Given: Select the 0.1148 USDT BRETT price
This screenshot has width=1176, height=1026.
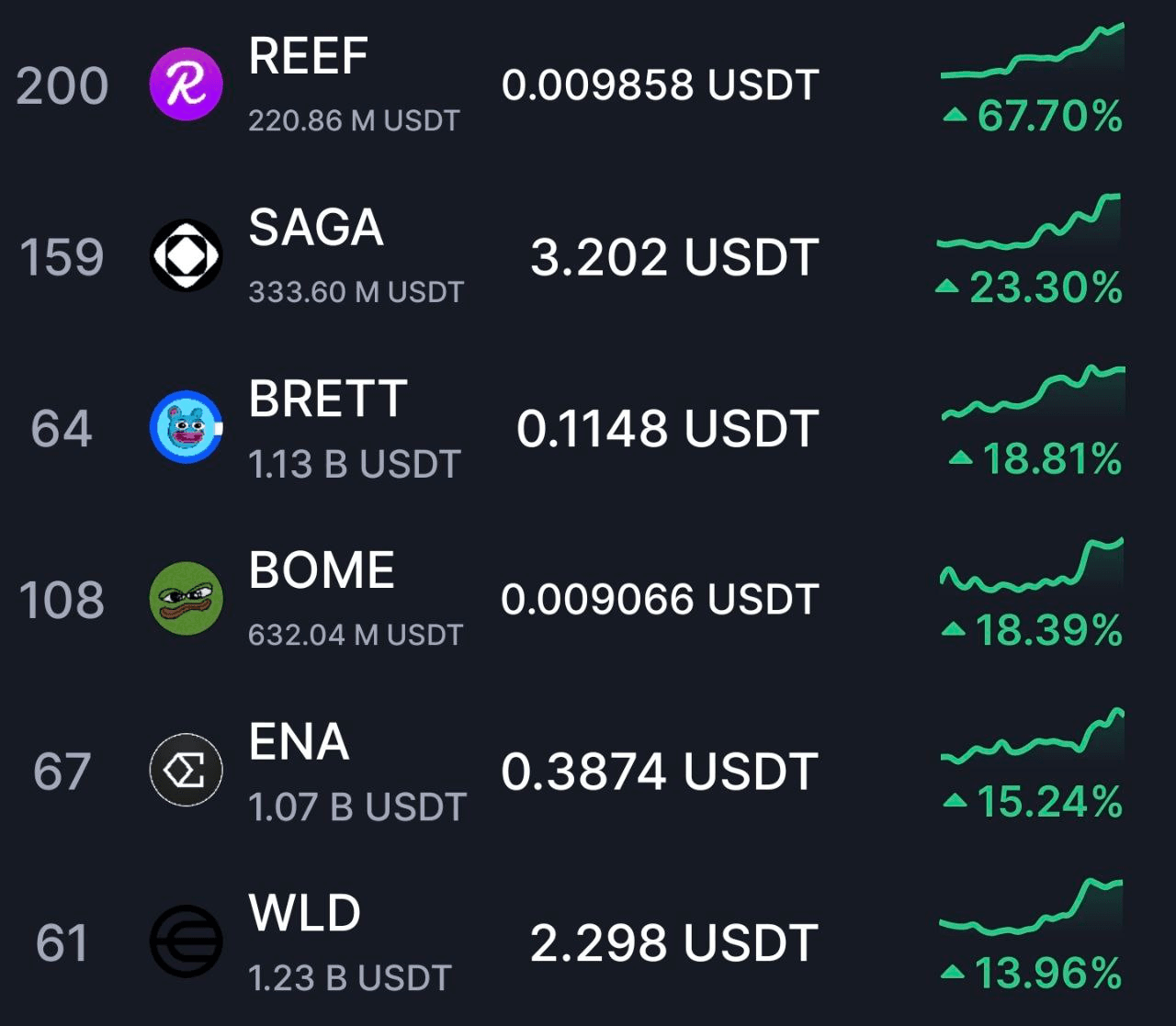Looking at the screenshot, I should [667, 429].
